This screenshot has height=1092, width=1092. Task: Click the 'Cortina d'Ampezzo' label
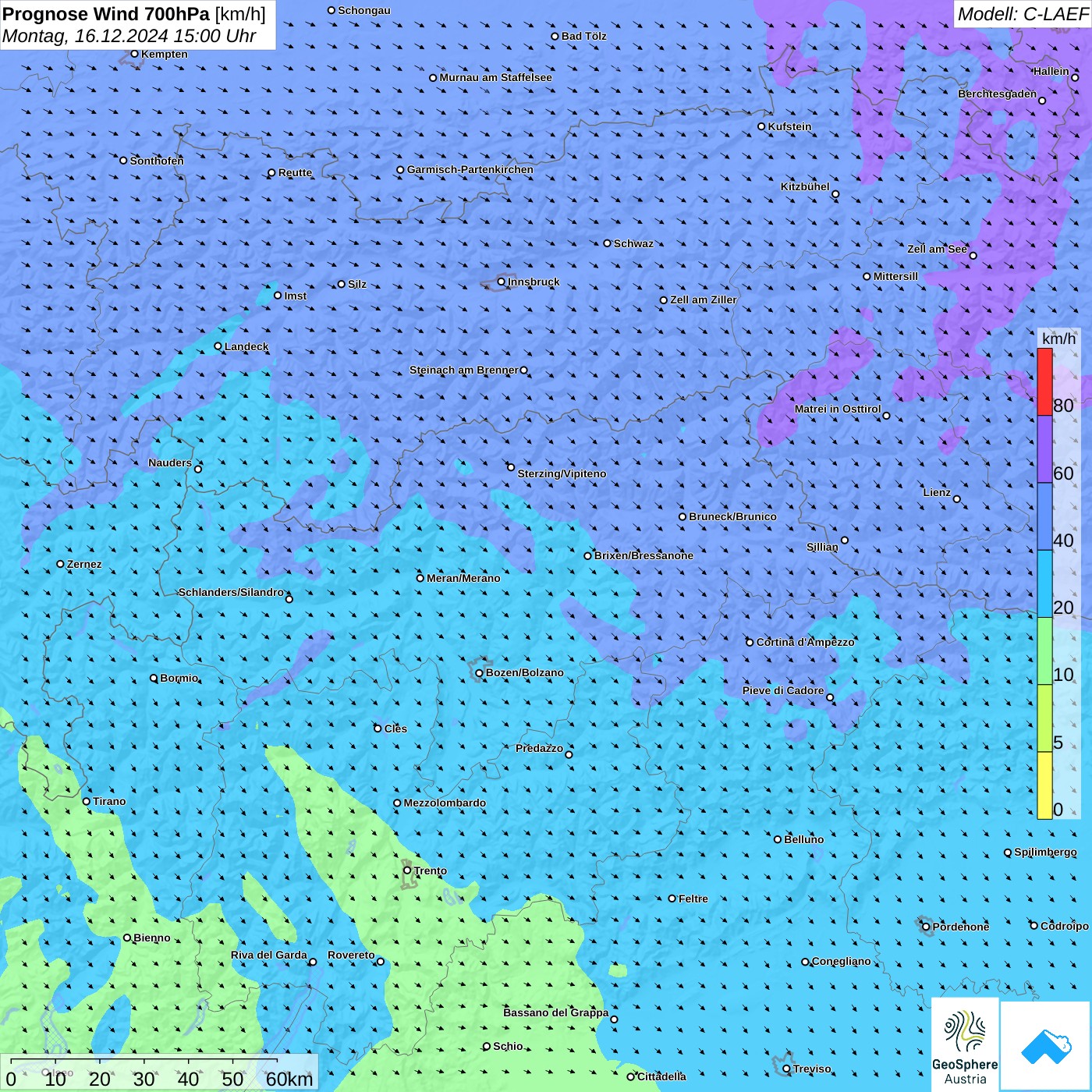806,642
